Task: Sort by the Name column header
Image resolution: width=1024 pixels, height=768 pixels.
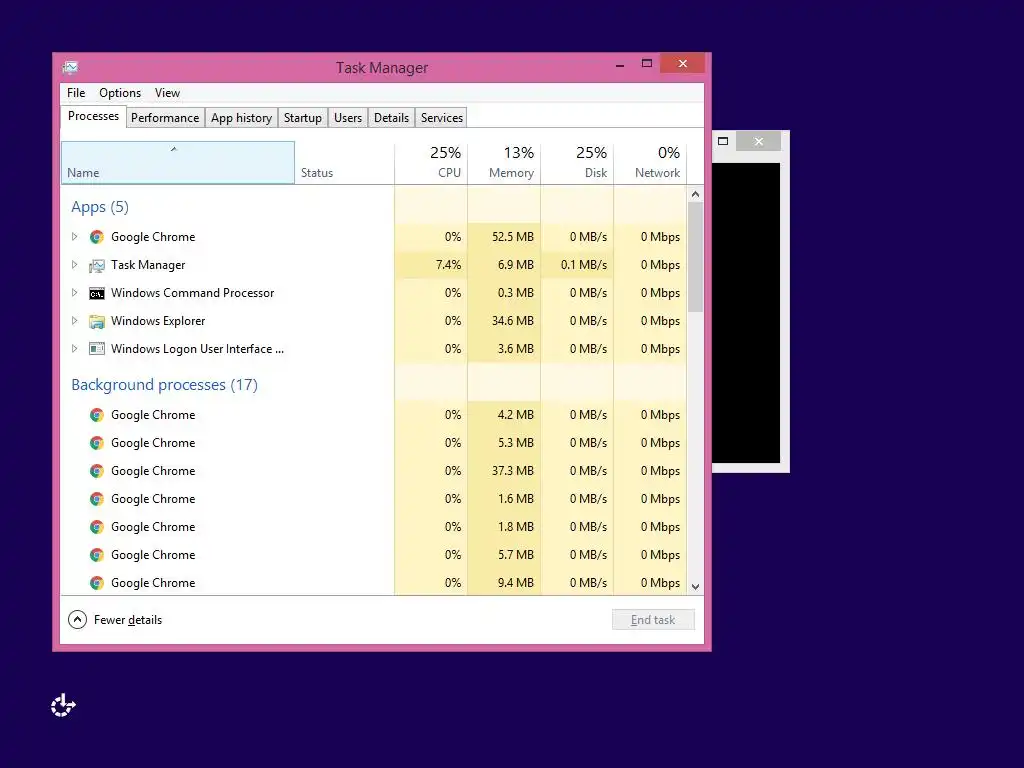Action: (x=178, y=163)
